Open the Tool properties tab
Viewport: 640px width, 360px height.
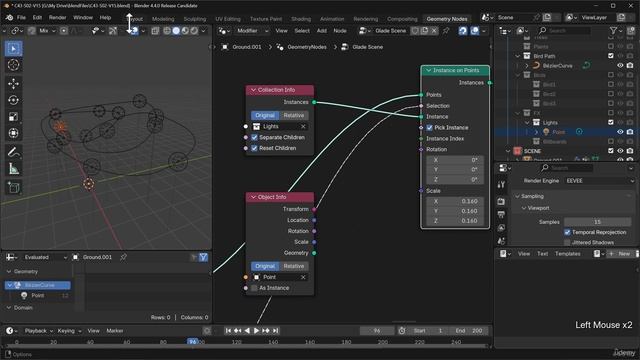501,184
